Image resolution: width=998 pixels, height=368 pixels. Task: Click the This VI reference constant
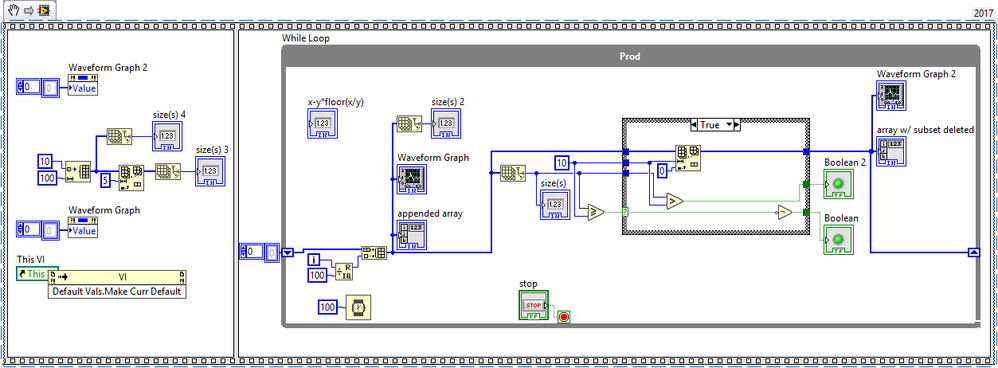32,275
